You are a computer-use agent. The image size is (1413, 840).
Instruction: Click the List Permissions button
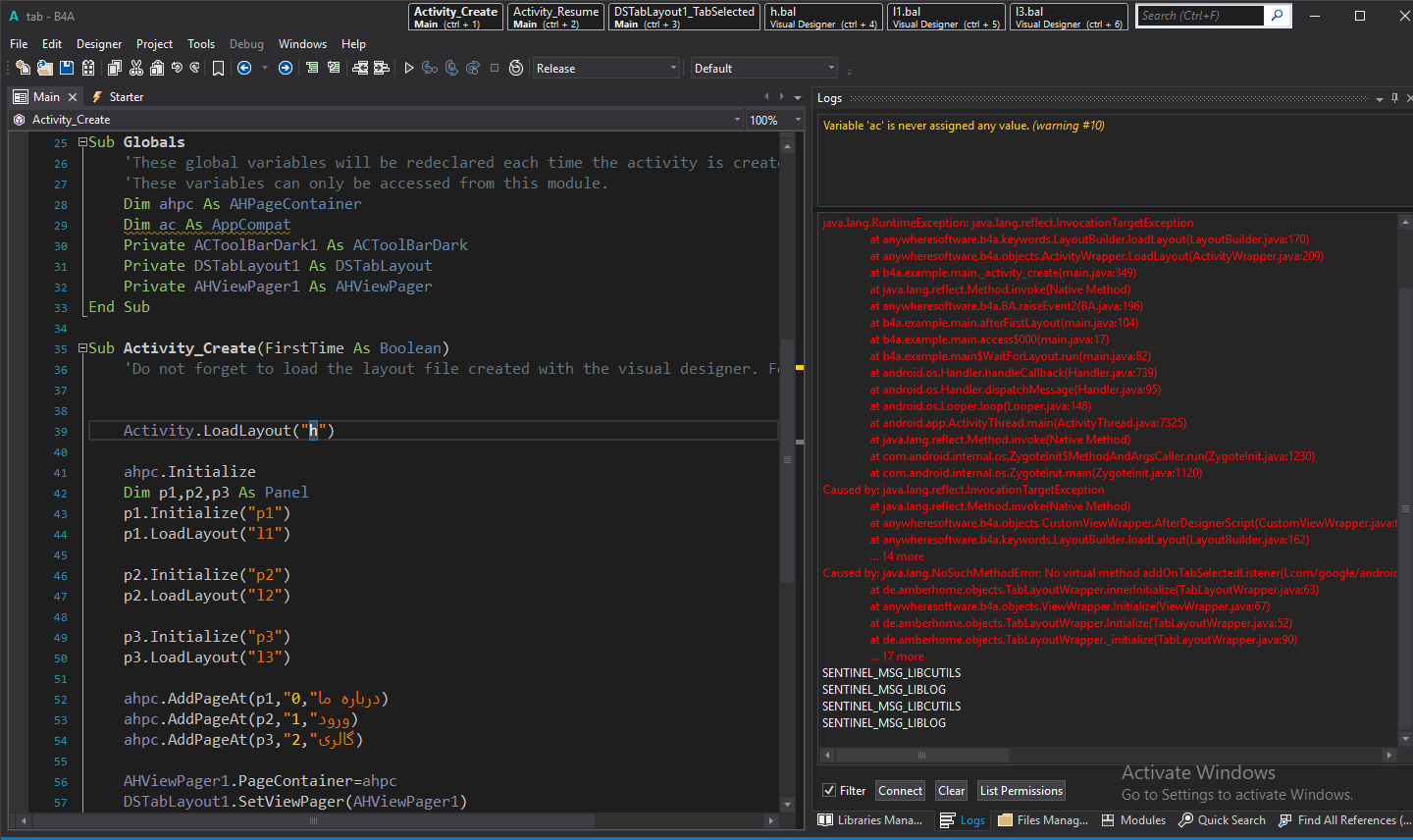click(1020, 791)
